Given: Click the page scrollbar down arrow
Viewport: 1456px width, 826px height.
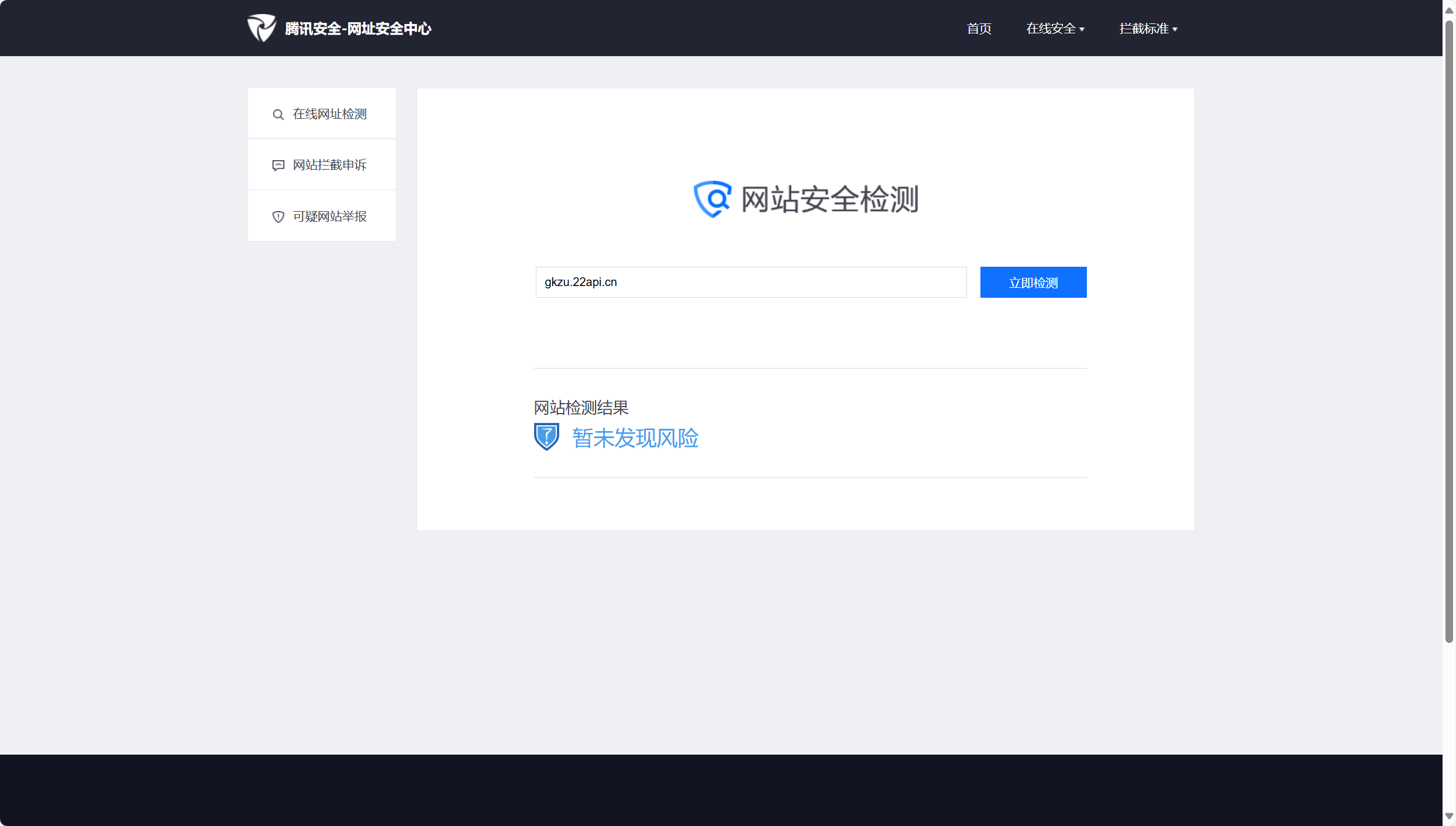Looking at the screenshot, I should click(1449, 816).
